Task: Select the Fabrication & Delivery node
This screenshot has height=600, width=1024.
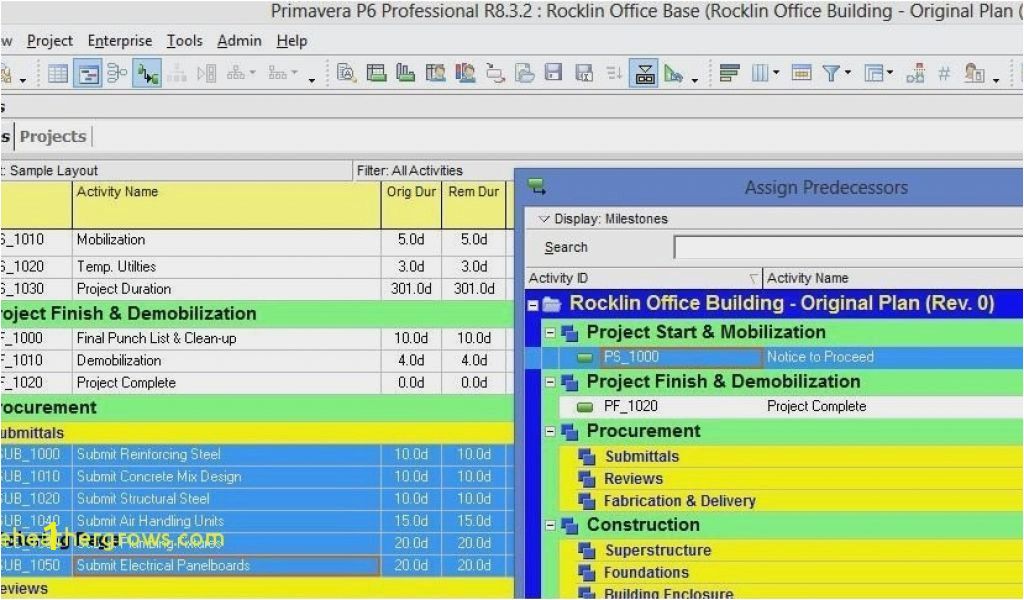Action: (679, 501)
